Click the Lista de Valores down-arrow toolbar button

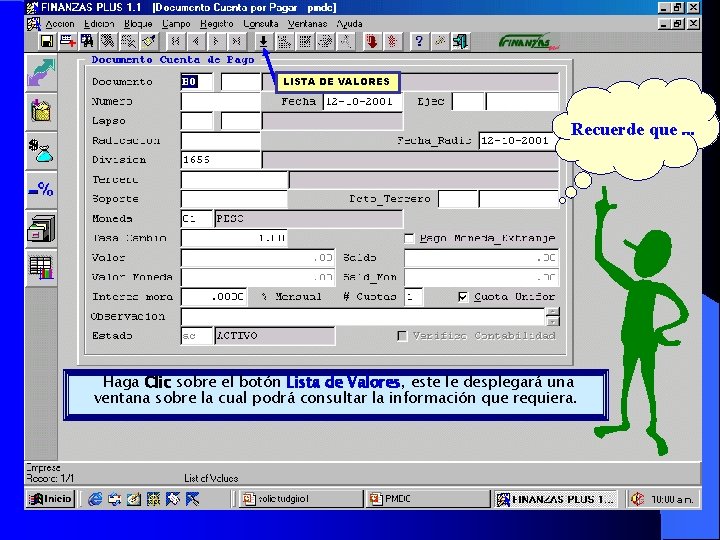pyautogui.click(x=263, y=42)
